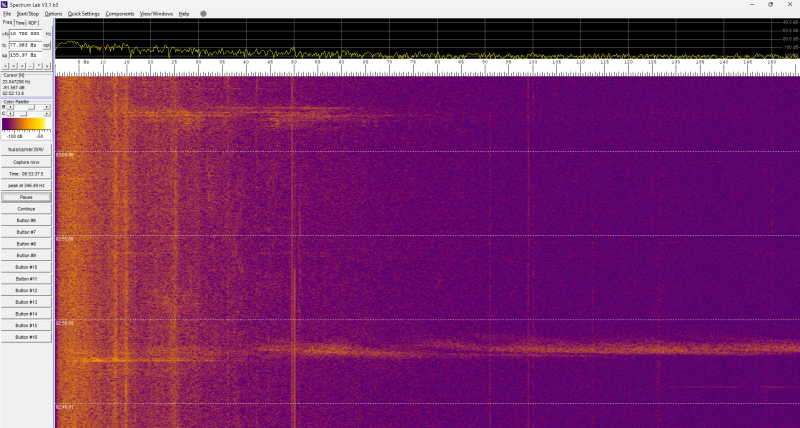The image size is (800, 428).
Task: Click left arrow of brightness B slider
Action: (x=10, y=107)
